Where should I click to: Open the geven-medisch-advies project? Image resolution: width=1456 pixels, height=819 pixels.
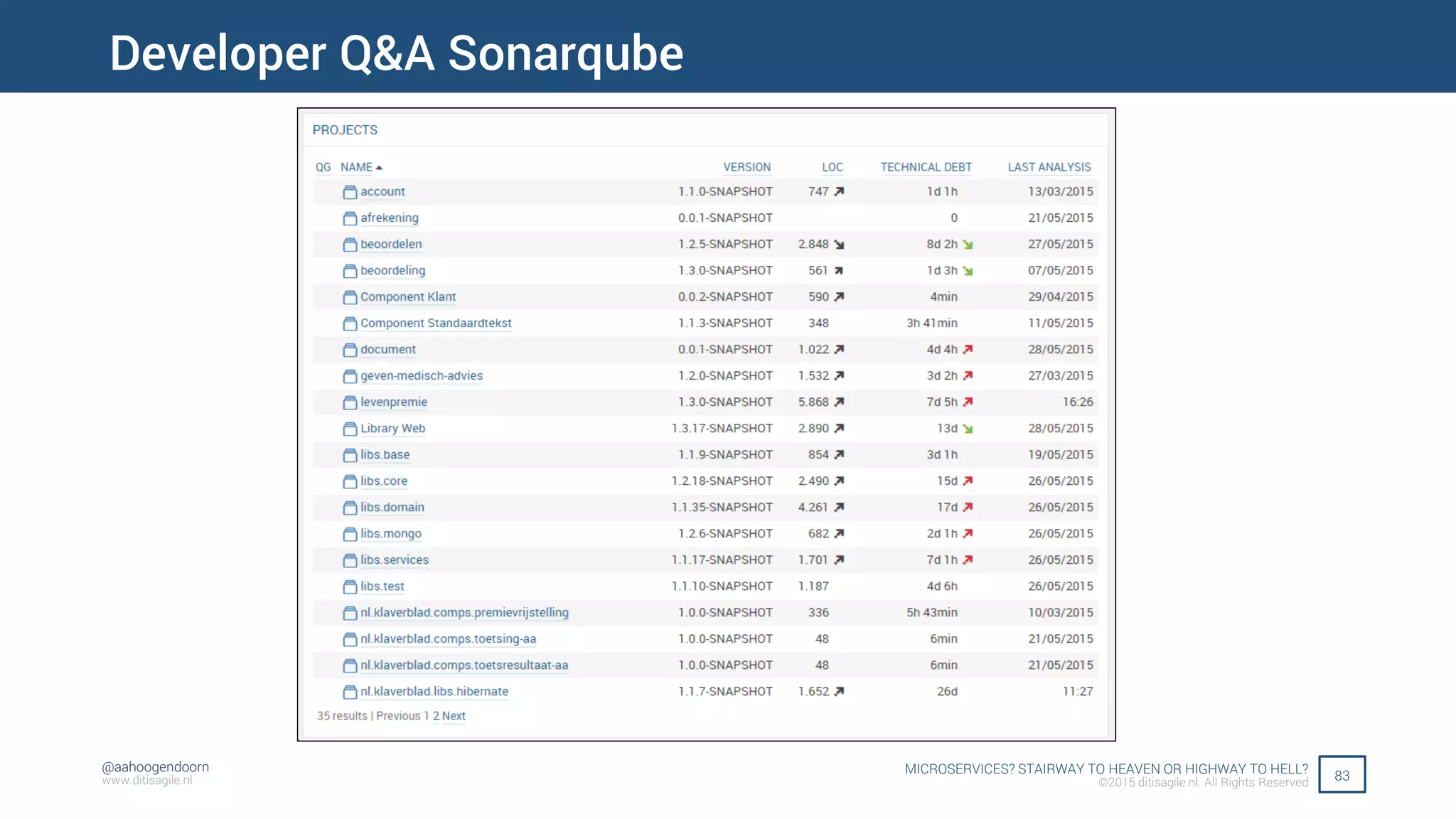(x=421, y=376)
